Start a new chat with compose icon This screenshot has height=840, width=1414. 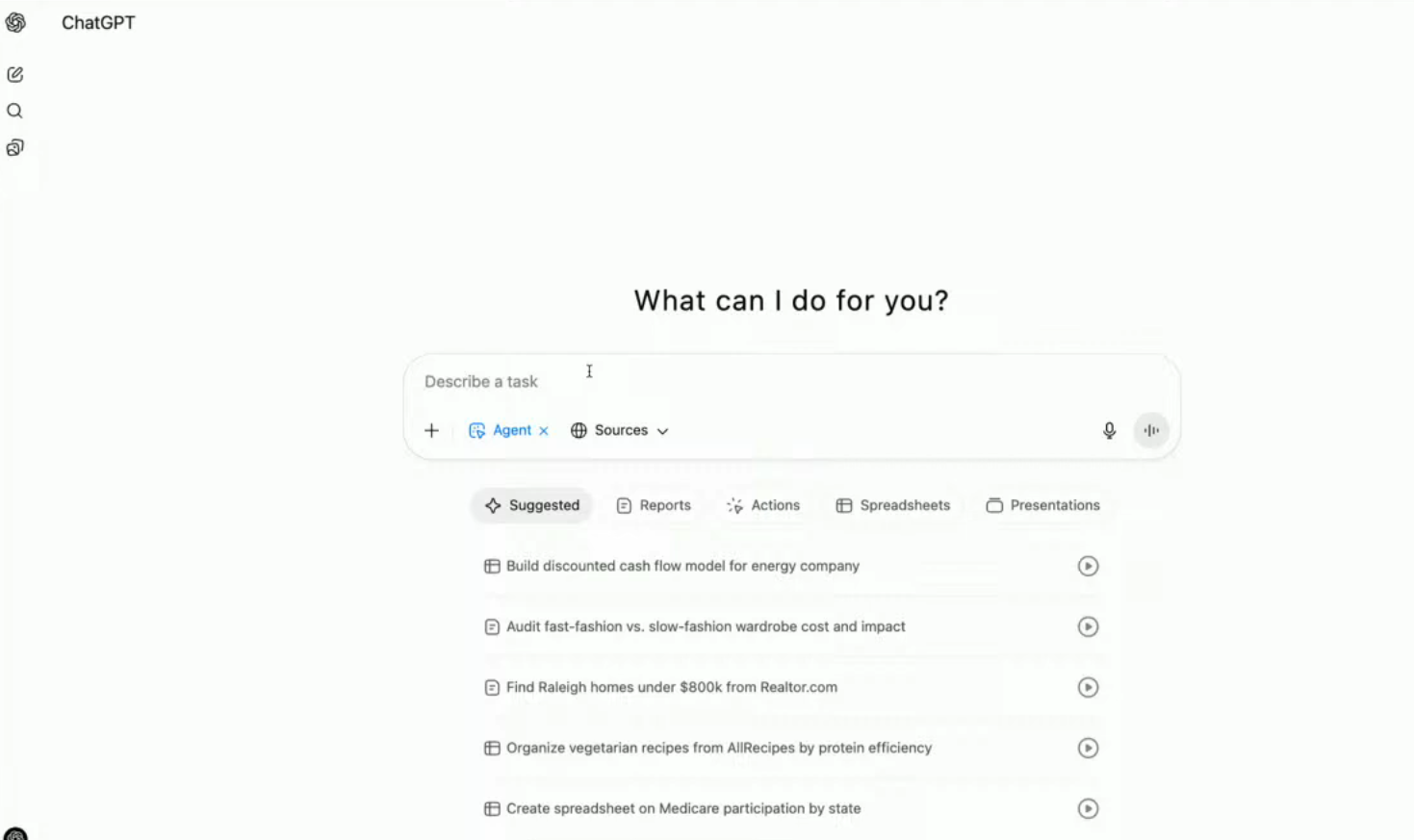(x=15, y=74)
